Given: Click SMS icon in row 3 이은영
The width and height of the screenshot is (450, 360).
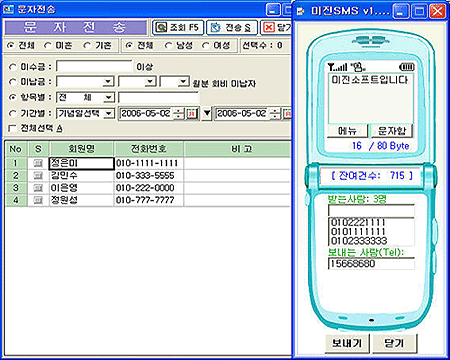Looking at the screenshot, I should point(38,188).
